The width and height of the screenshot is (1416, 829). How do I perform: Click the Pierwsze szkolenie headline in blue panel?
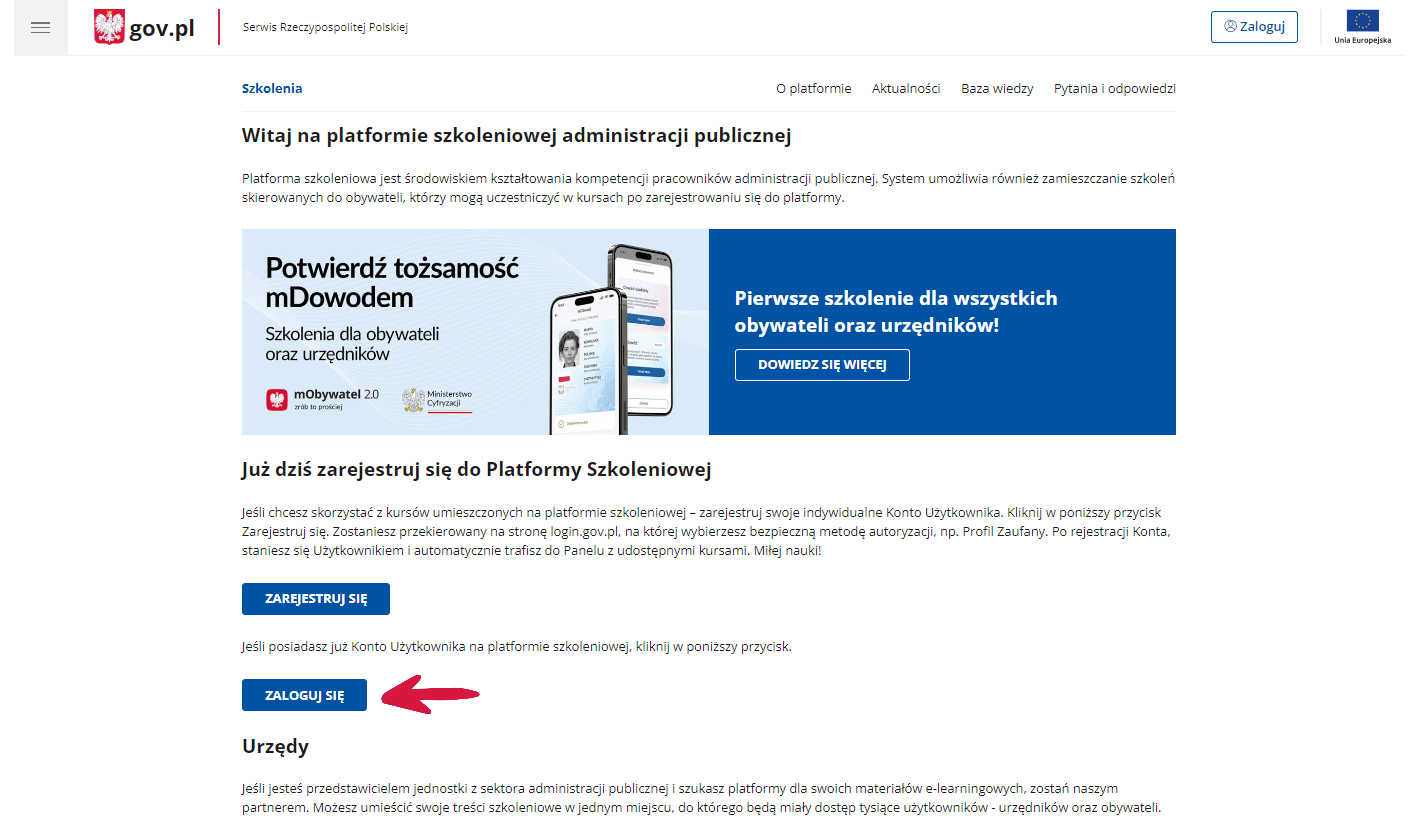(895, 311)
